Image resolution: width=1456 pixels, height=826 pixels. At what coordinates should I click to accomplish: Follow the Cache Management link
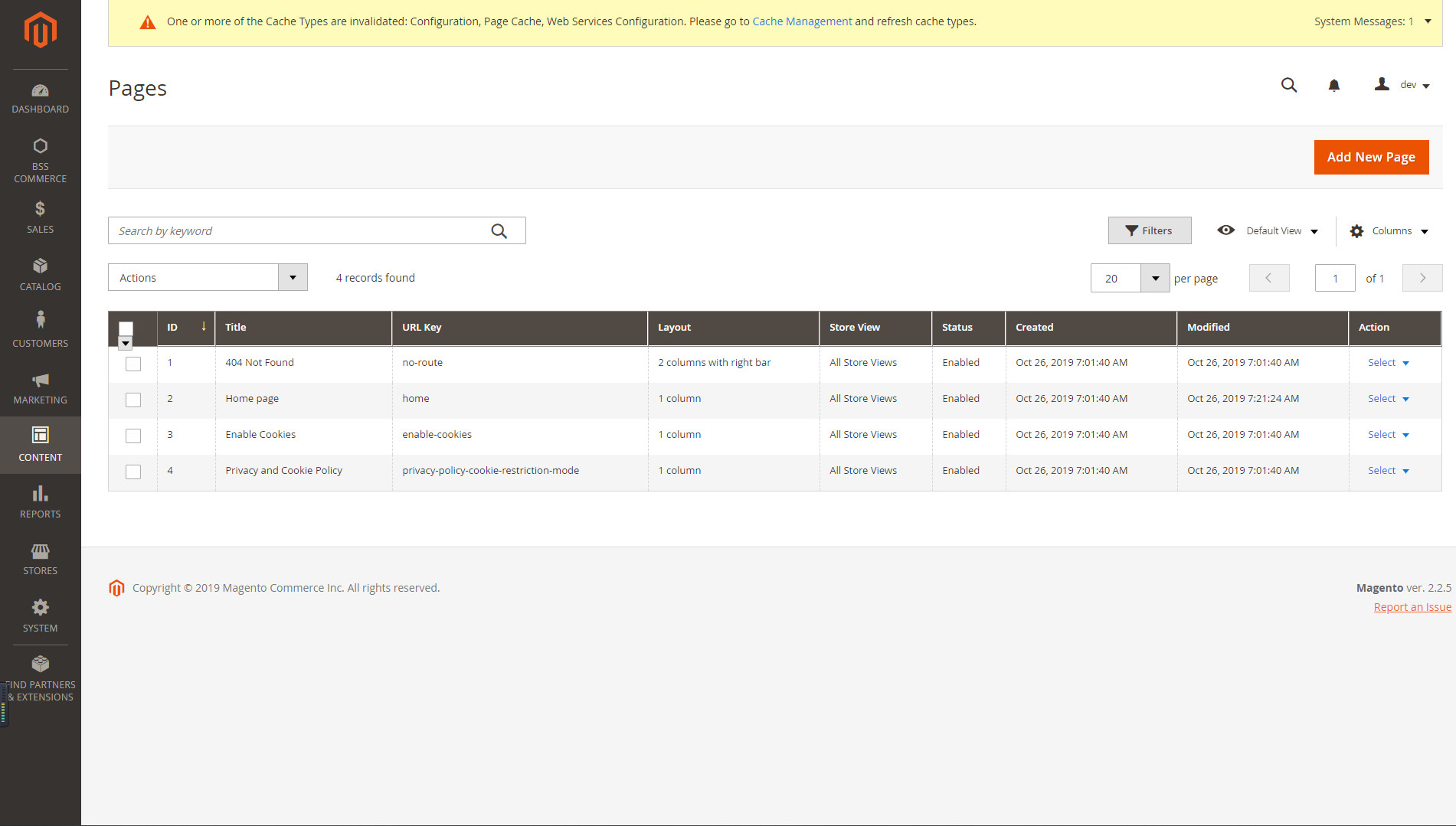801,21
